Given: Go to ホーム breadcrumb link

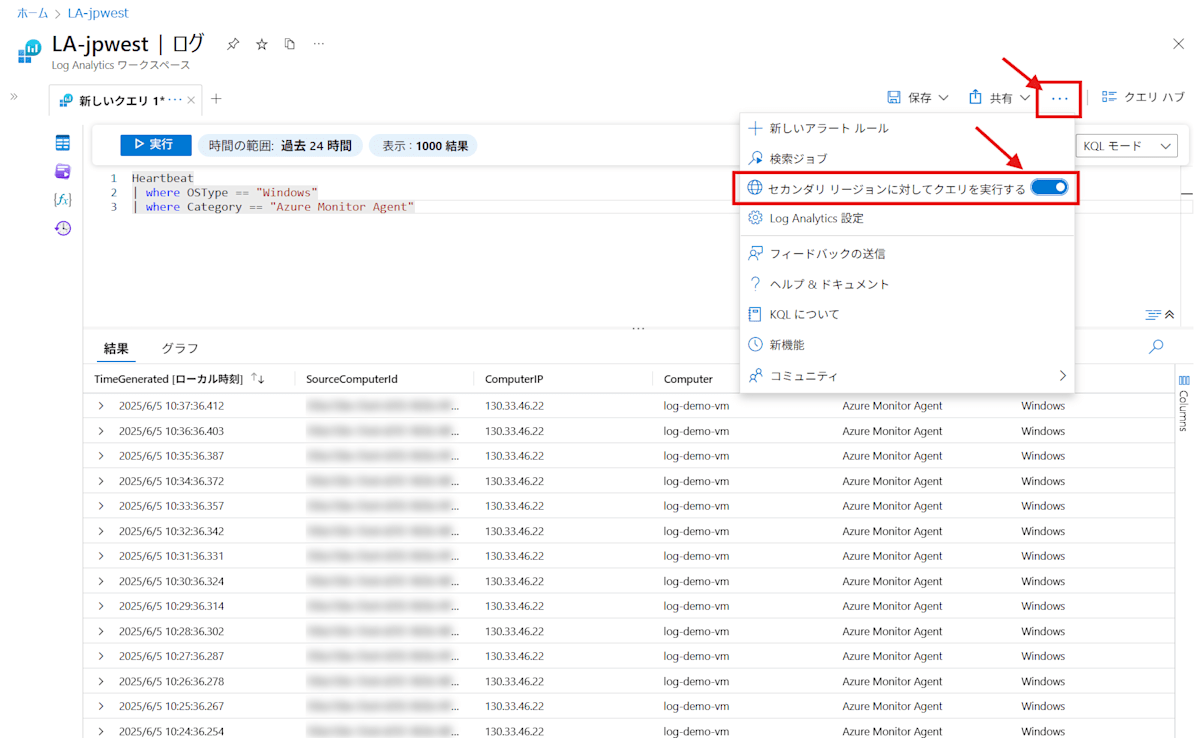Looking at the screenshot, I should click(32, 13).
